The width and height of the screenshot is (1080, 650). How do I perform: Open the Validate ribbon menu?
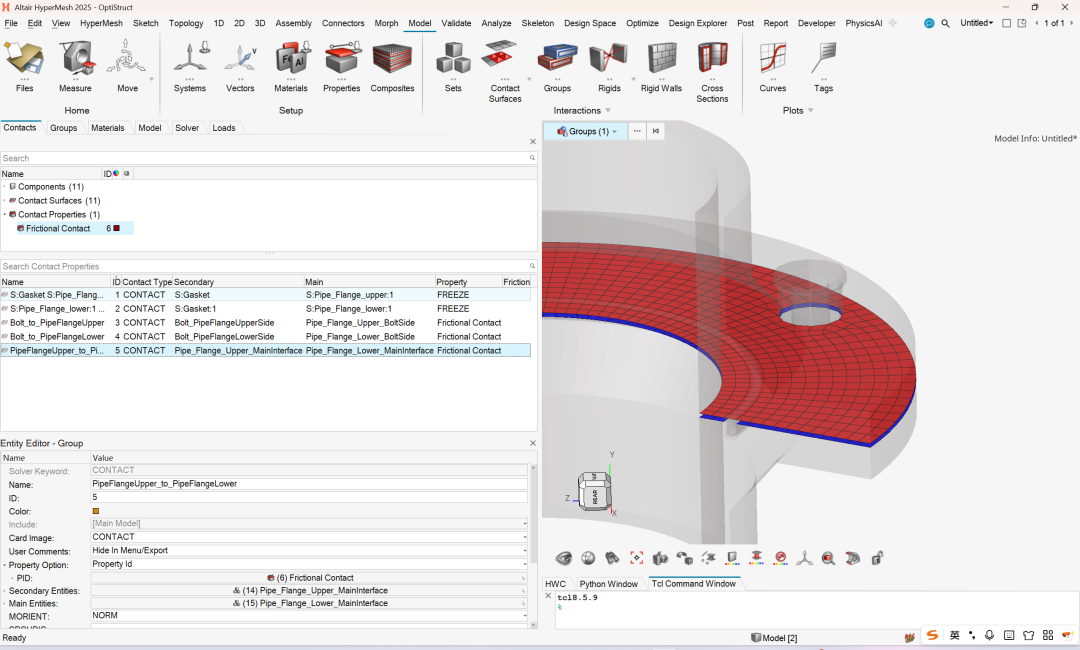click(456, 23)
